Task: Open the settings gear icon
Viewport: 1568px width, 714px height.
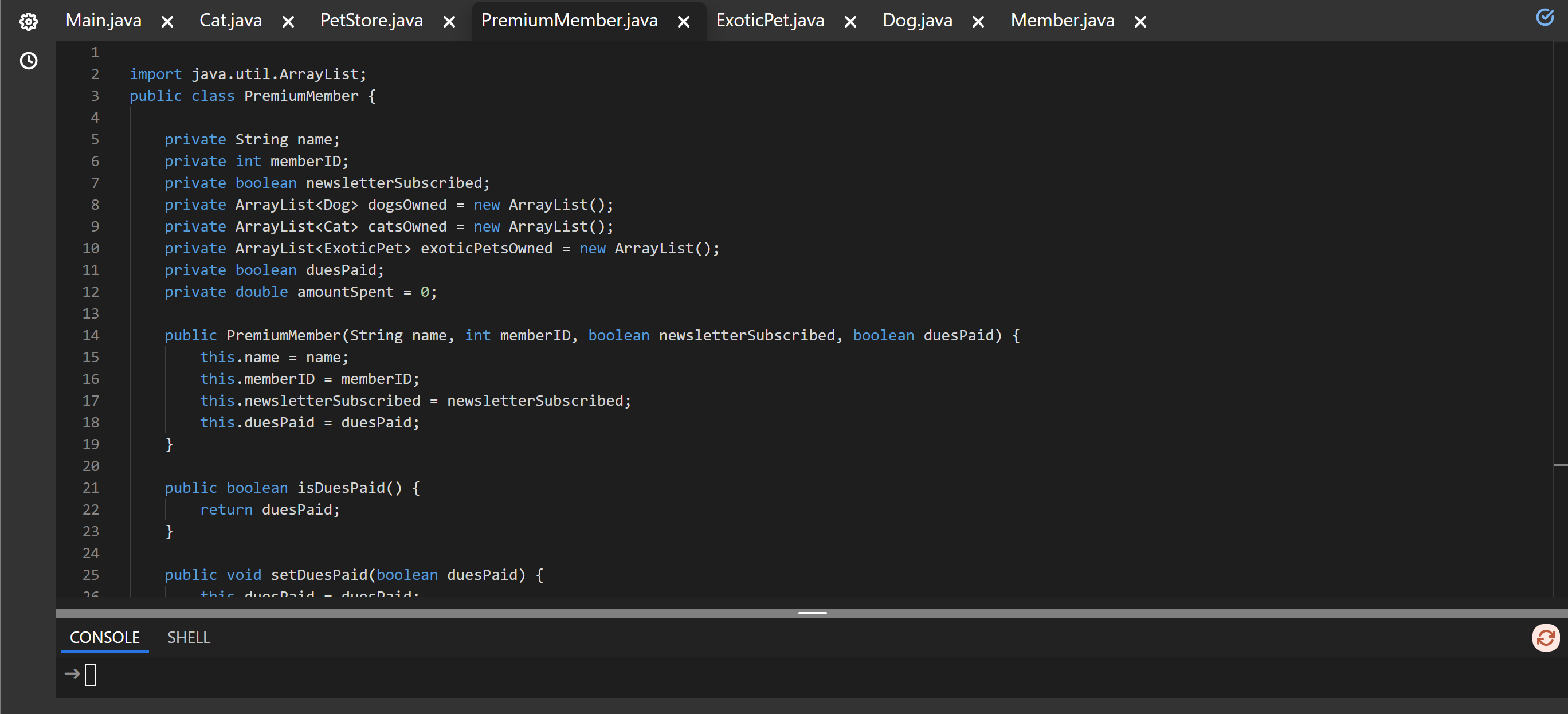Action: [x=29, y=22]
